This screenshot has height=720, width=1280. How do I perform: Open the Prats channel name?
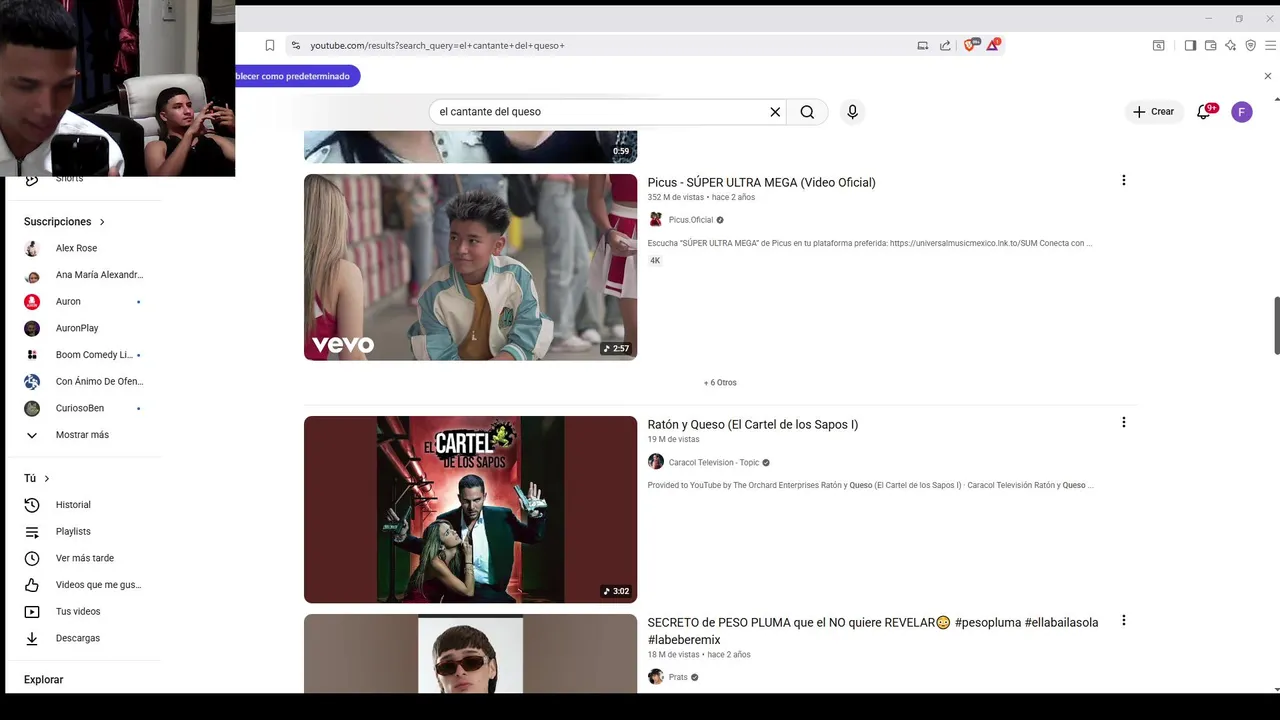(678, 677)
